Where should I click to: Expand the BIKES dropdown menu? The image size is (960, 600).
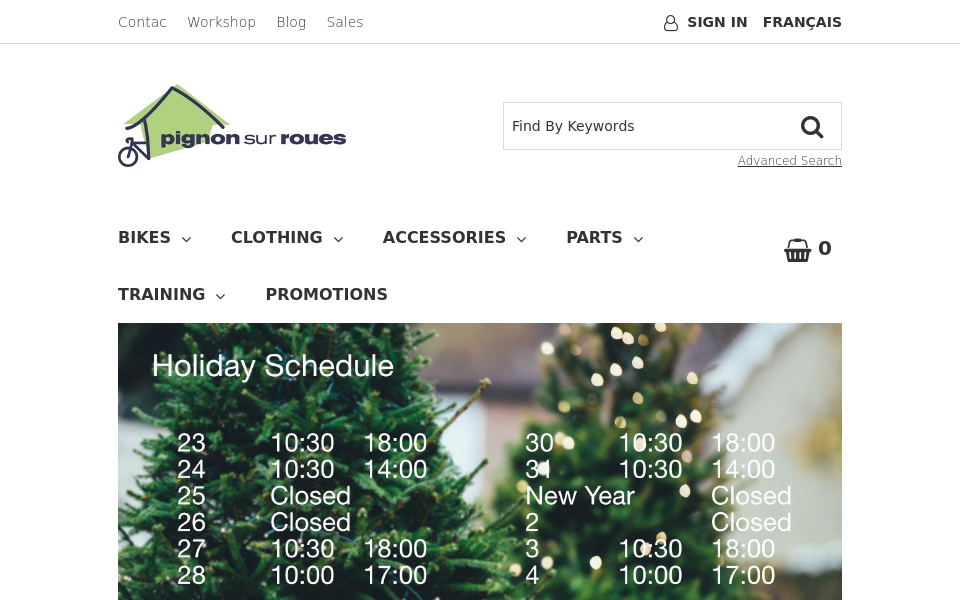(186, 239)
